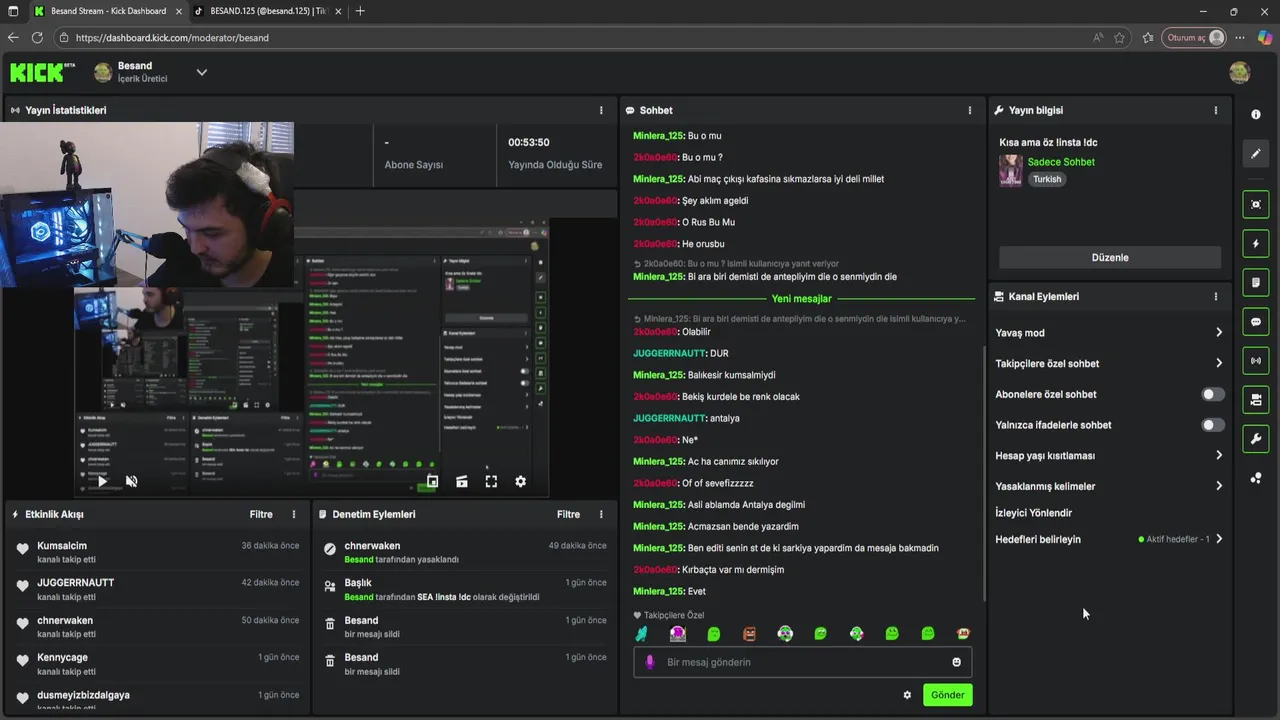Open Filtre in Denetim Eylemleri panel
Screen dimensions: 1280x720
(568, 514)
